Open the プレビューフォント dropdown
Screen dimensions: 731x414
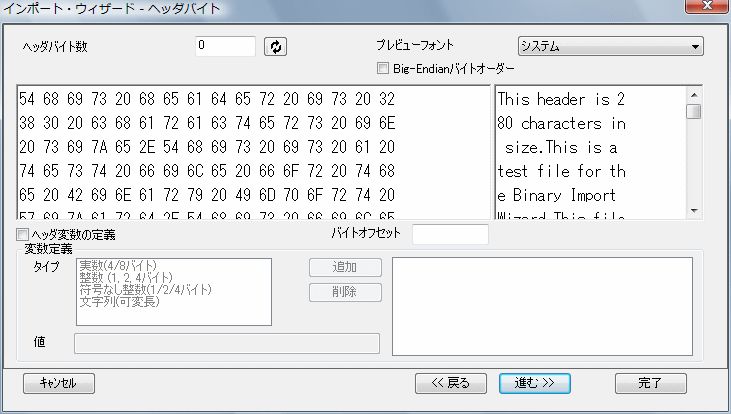[611, 46]
